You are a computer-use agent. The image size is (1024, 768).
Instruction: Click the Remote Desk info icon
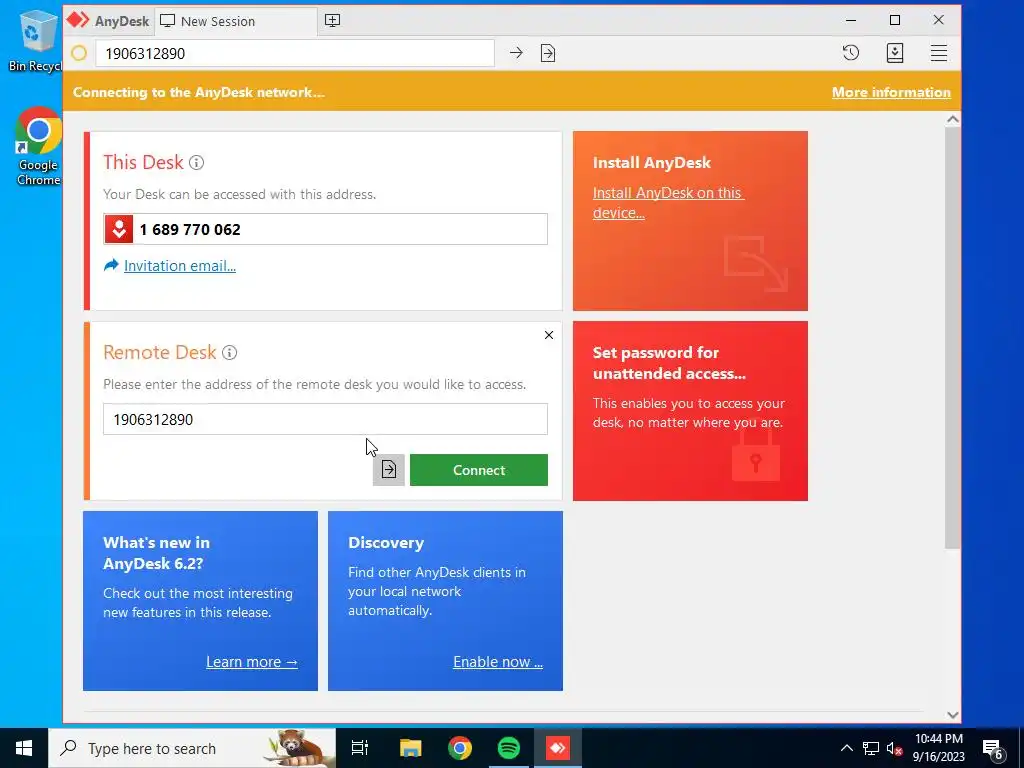[x=229, y=353]
